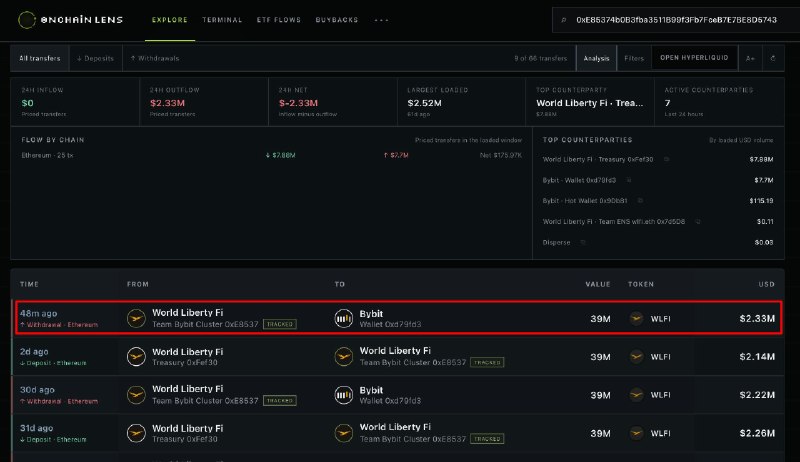Copy the Disperse counterparty address

[x=583, y=243]
